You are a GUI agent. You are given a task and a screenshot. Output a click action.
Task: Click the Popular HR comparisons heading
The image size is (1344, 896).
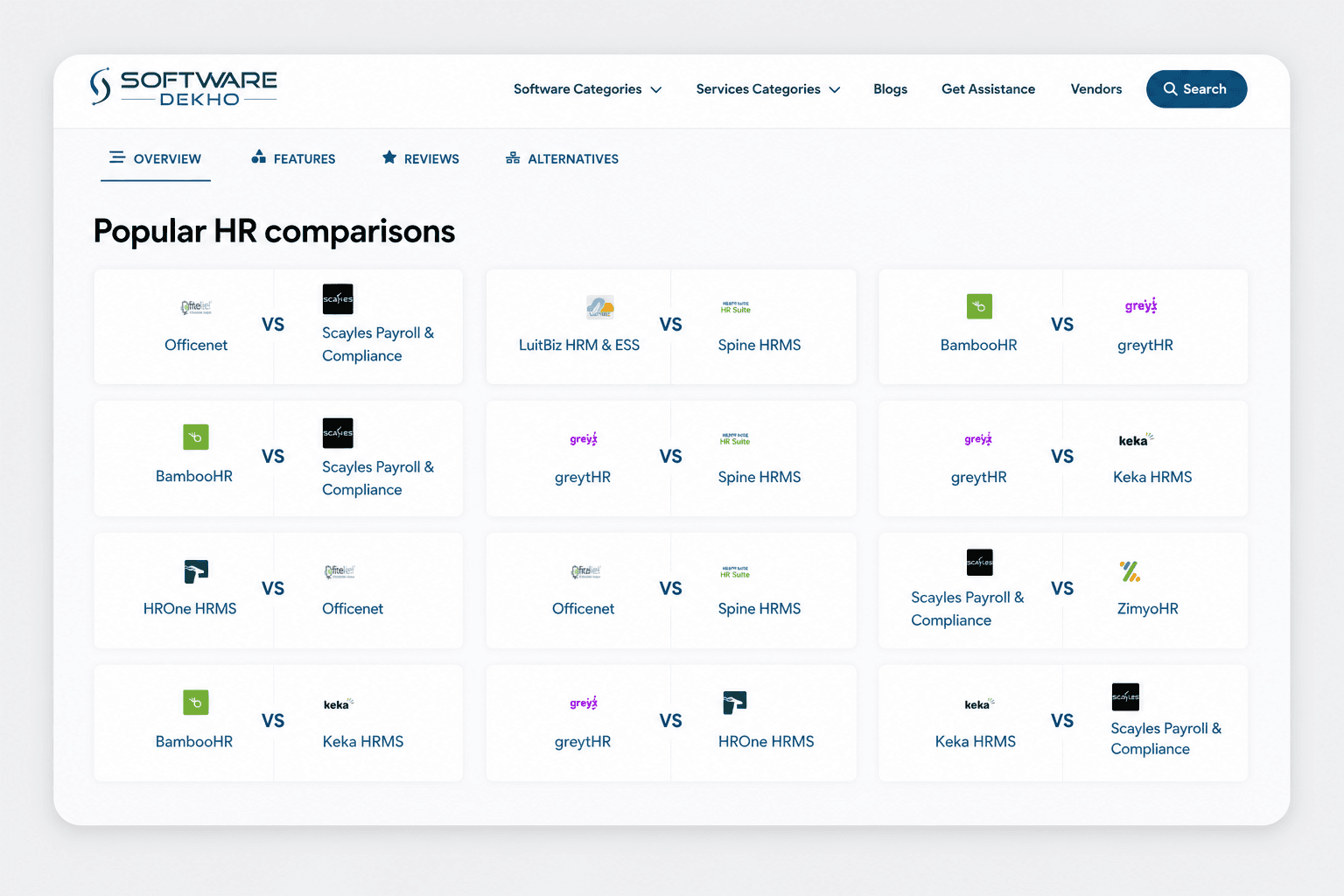click(x=275, y=231)
